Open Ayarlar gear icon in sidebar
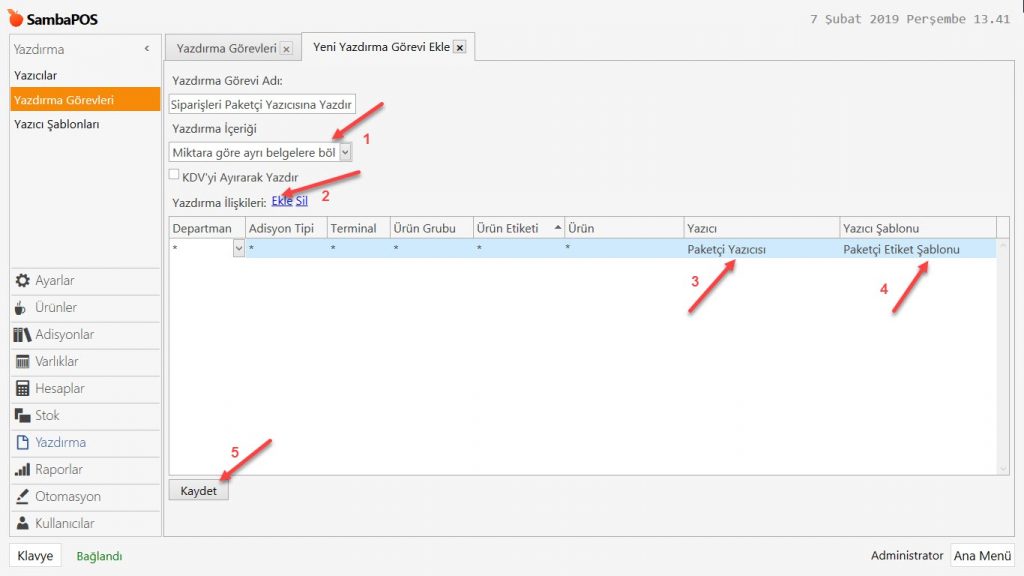 (22, 281)
